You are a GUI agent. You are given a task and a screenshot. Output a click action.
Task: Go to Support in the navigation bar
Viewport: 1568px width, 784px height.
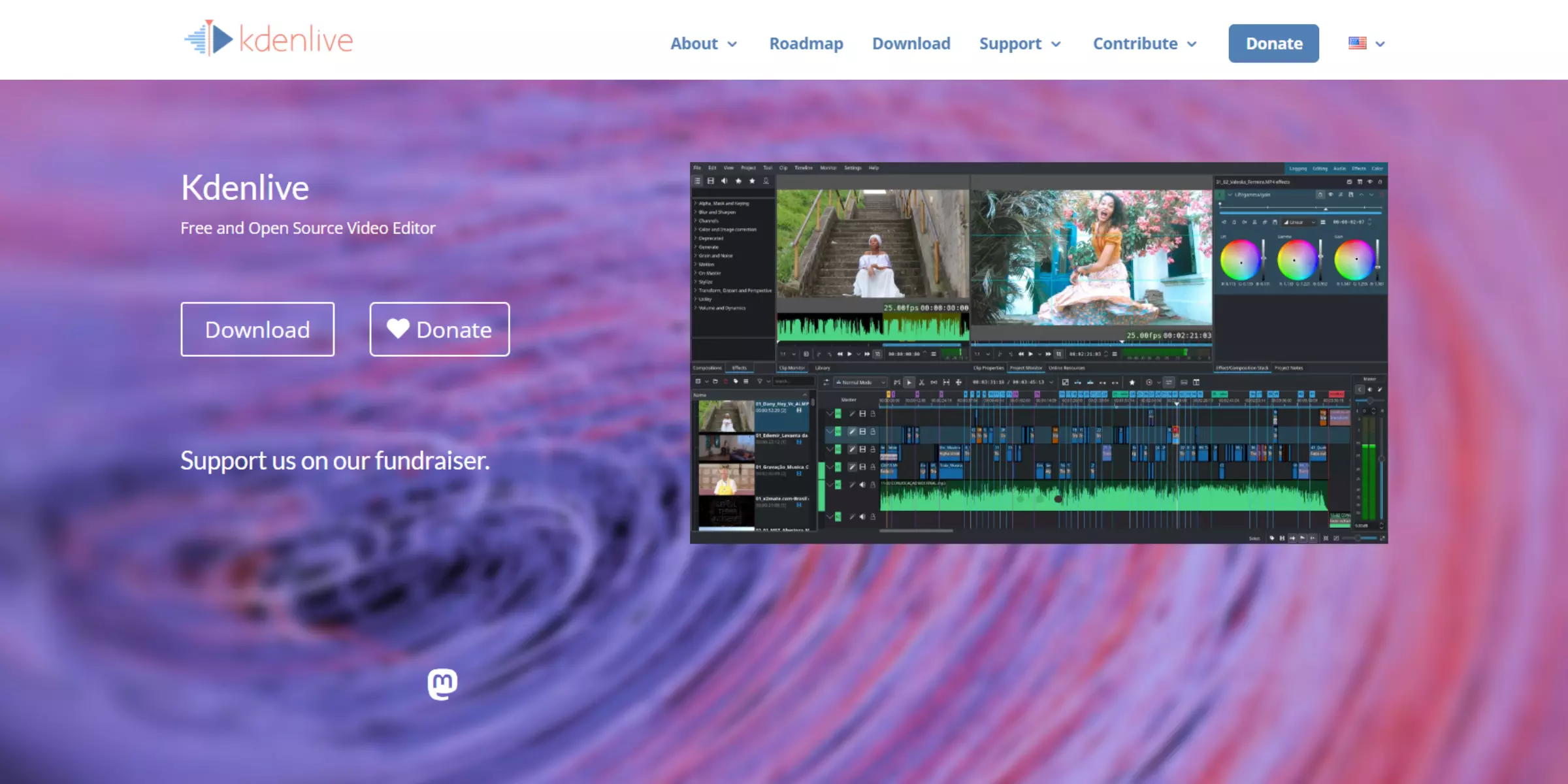pos(1019,43)
